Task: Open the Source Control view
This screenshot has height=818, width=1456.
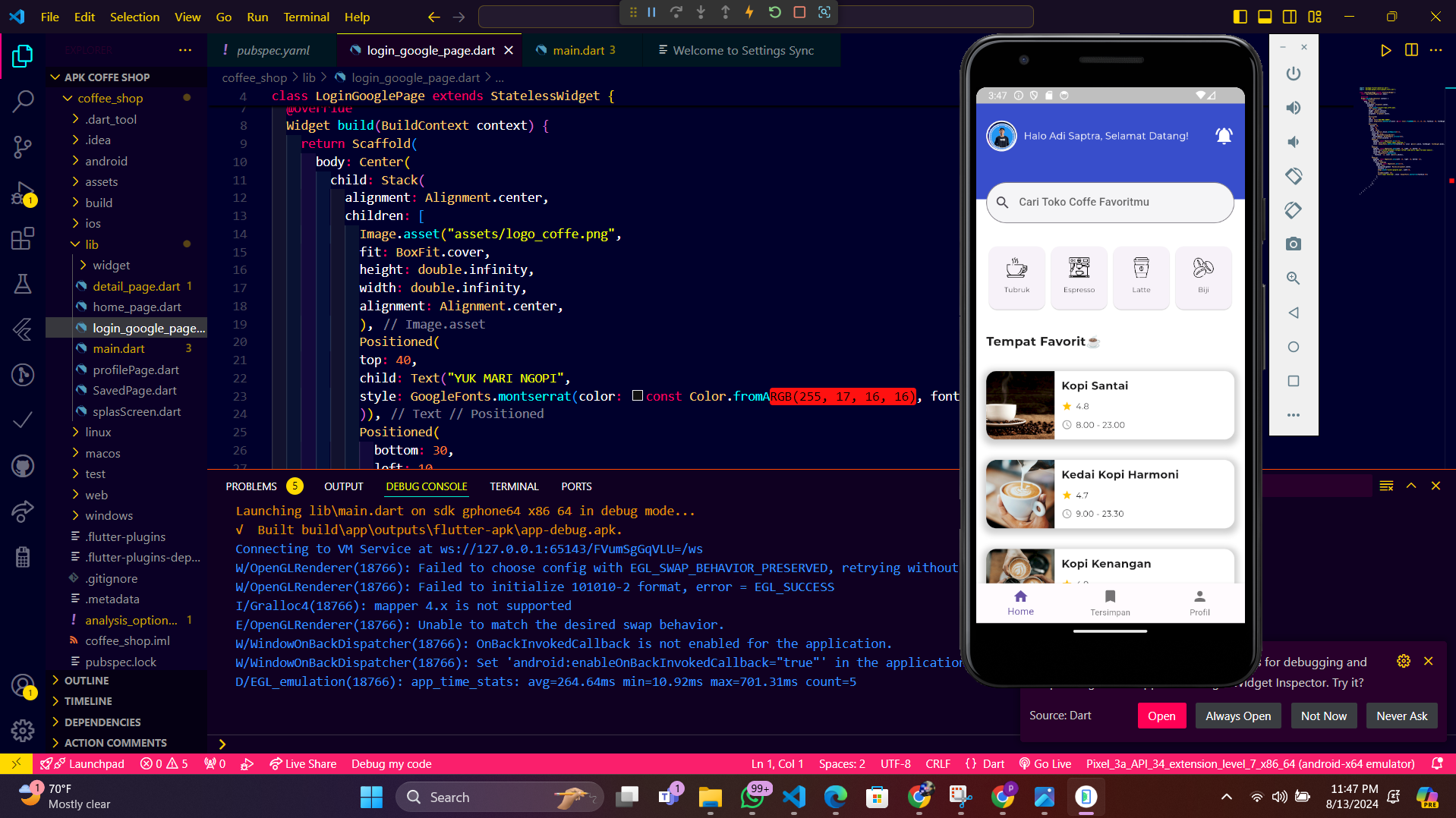Action: click(23, 146)
